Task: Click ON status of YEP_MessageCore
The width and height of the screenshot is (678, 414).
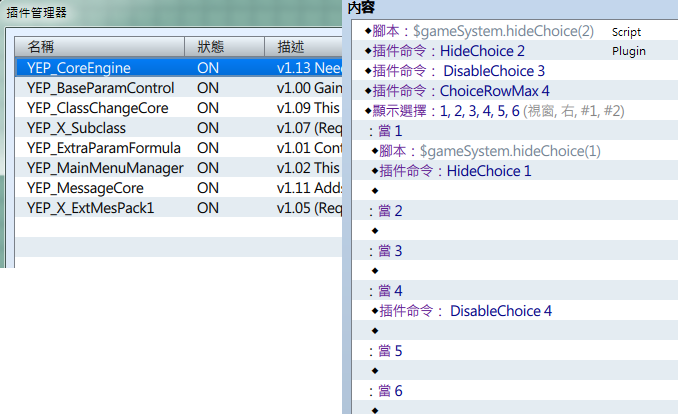Action: click(208, 188)
